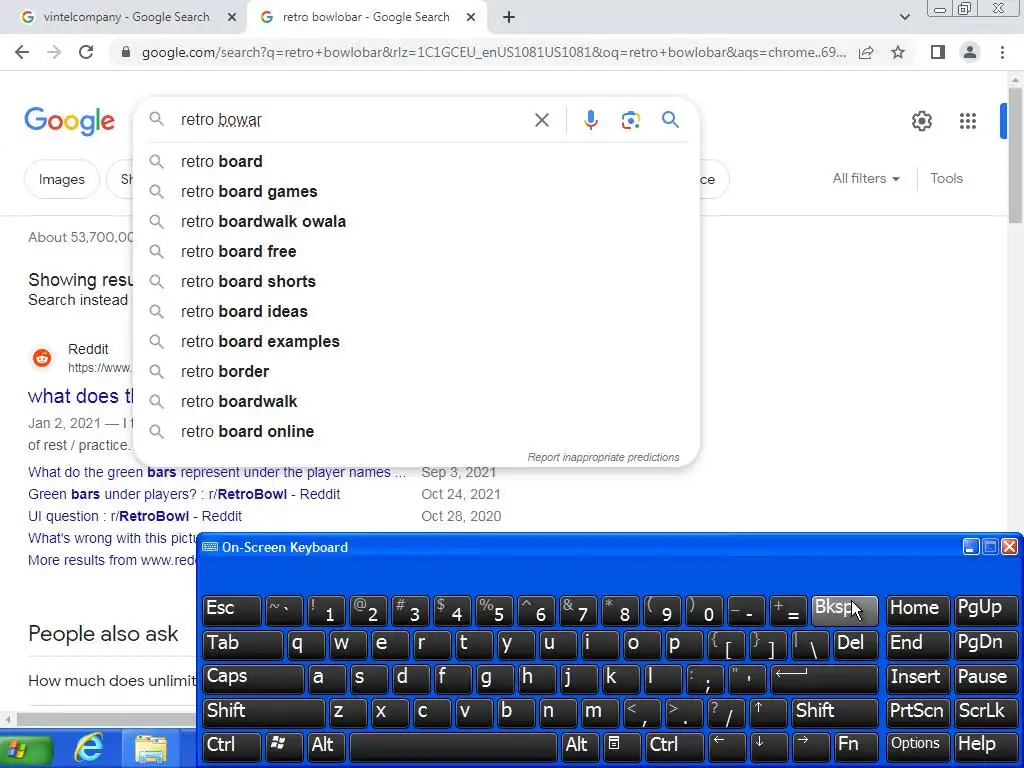Toggle Caps lock on the on-screen keyboard

[253, 678]
